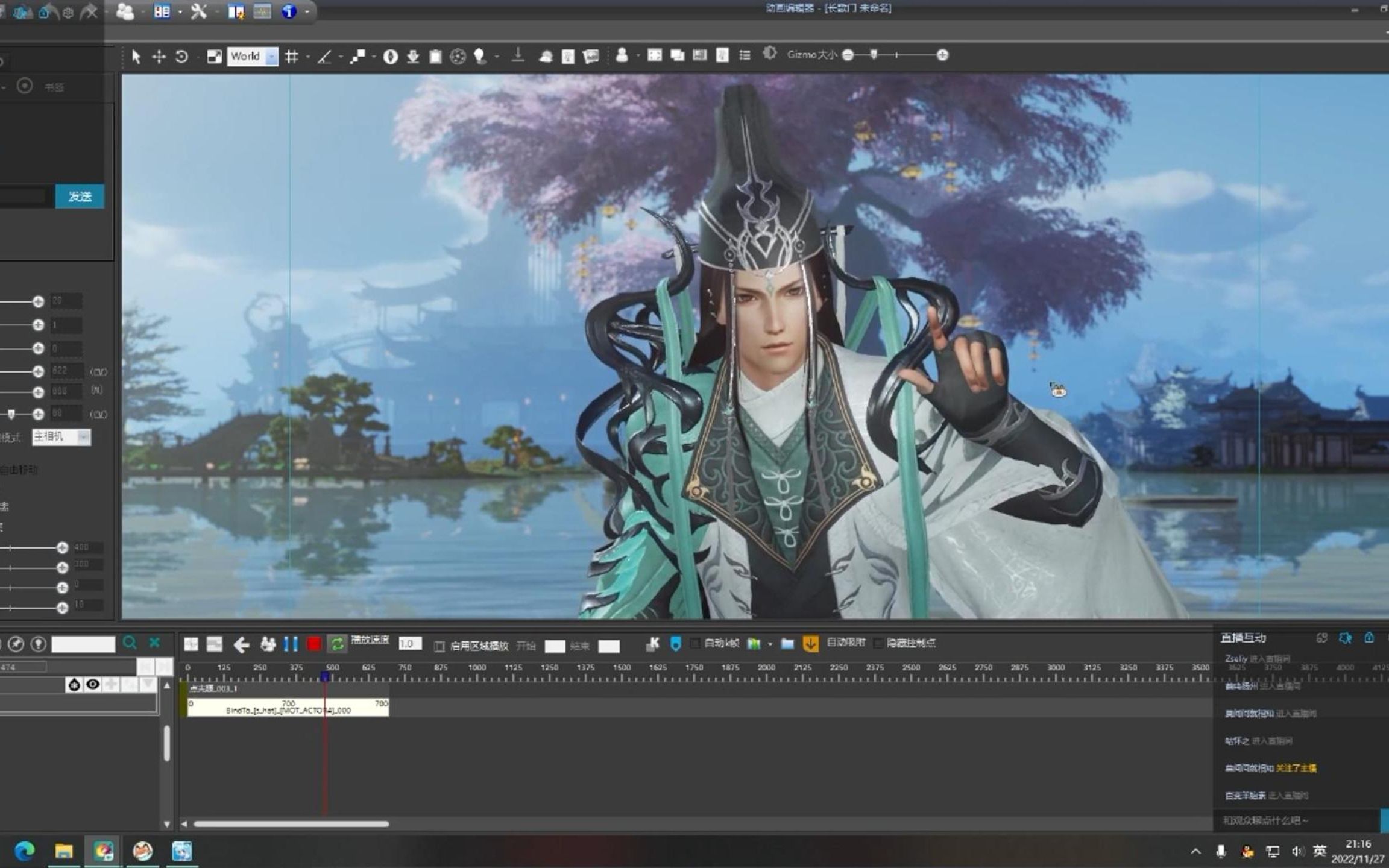This screenshot has width=1389, height=868.
Task: Click the compass icon in the toolbar
Action: point(390,57)
